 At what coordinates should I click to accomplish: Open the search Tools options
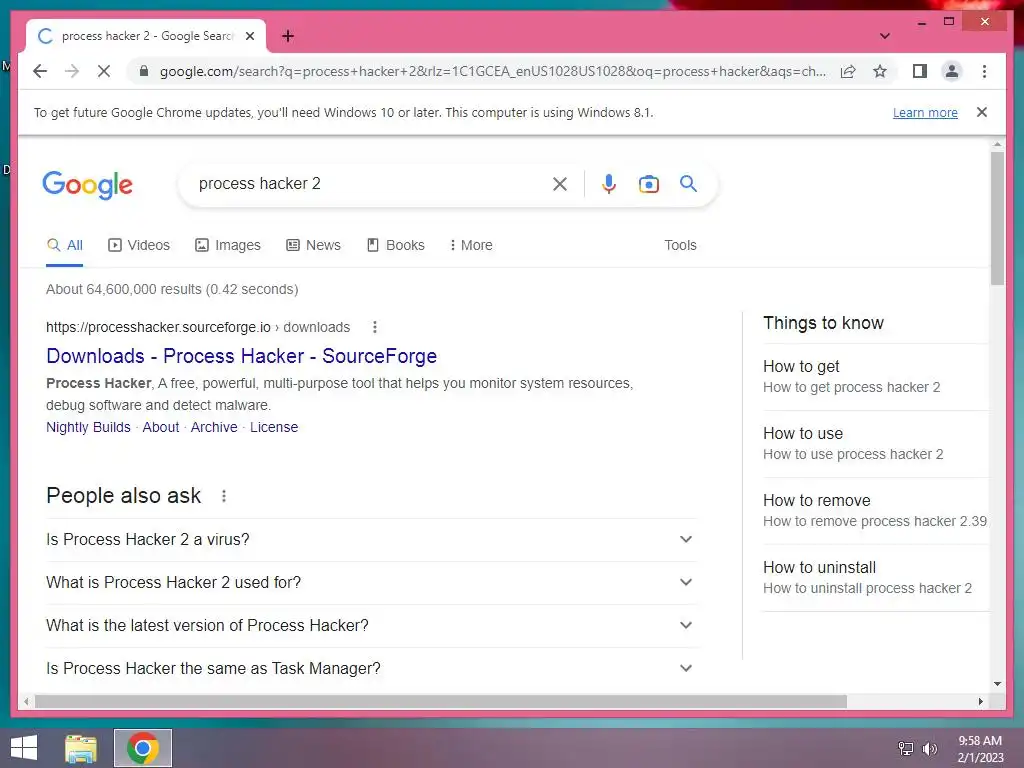coord(680,245)
